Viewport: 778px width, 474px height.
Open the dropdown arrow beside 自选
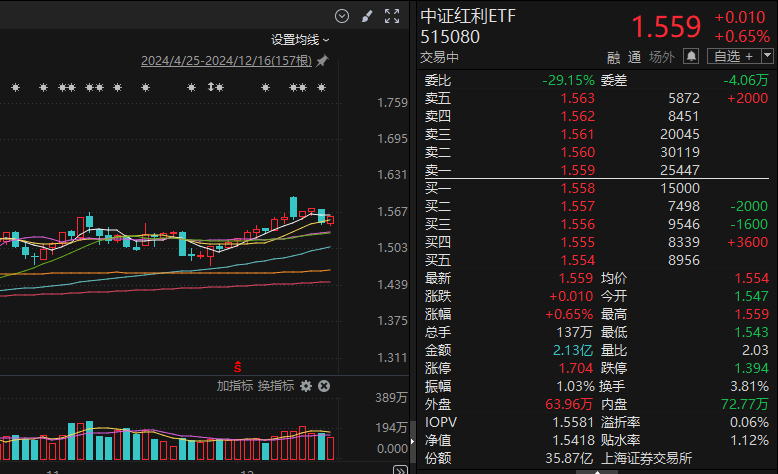click(x=767, y=56)
